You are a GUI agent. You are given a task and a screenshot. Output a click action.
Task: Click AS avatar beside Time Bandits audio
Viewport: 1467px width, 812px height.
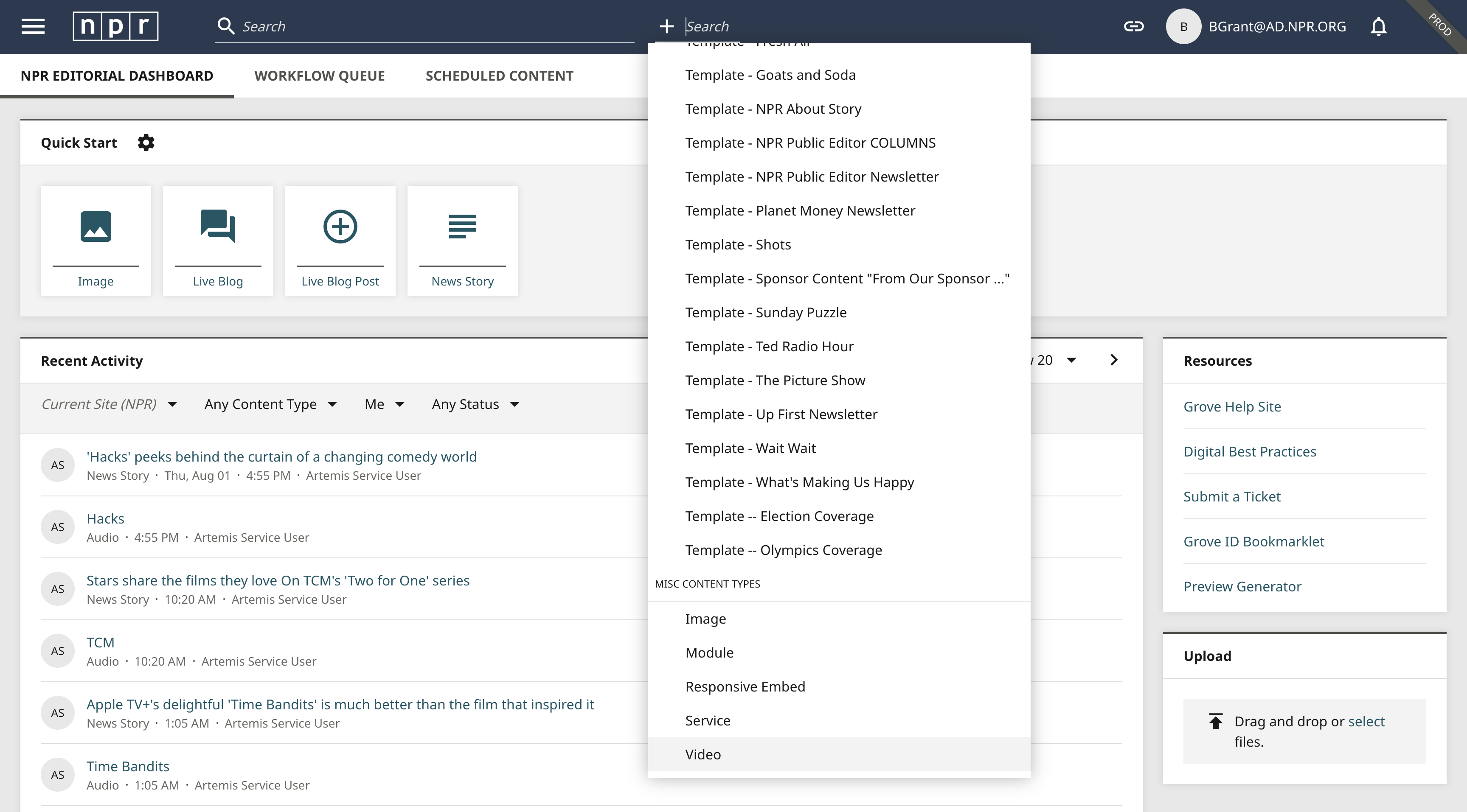tap(58, 774)
